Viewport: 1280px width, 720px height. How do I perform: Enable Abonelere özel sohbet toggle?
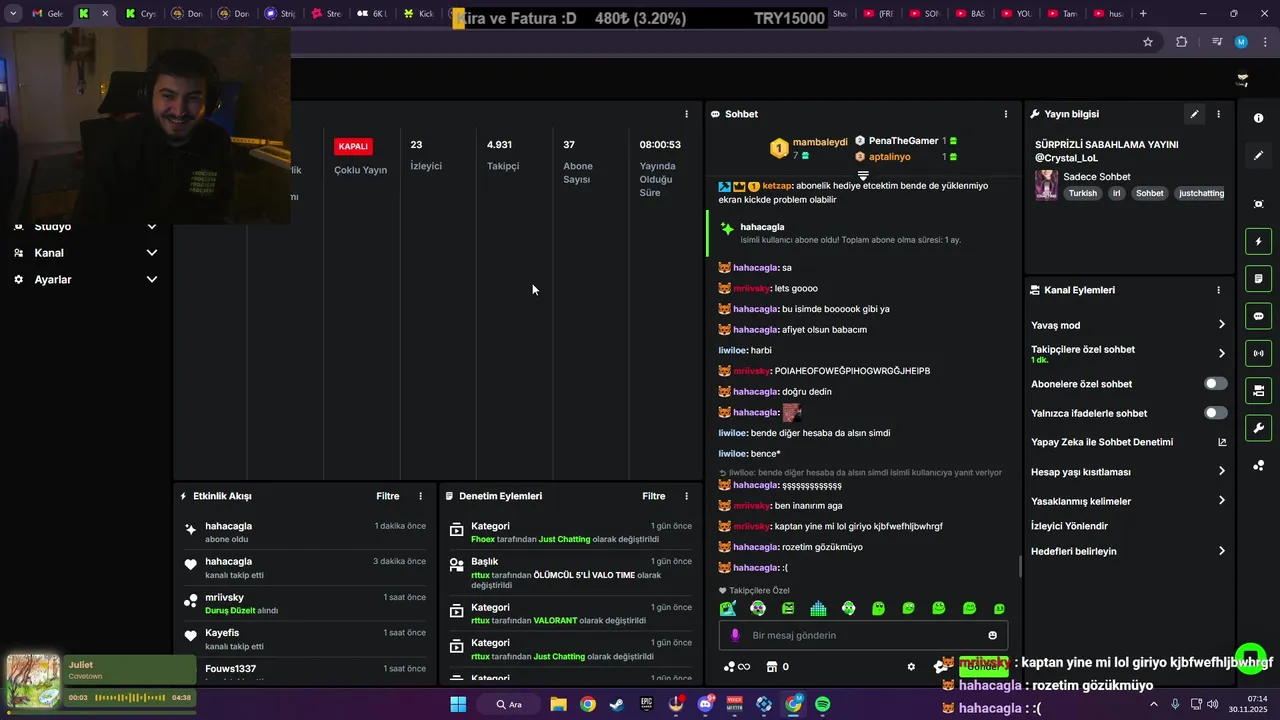(1215, 384)
